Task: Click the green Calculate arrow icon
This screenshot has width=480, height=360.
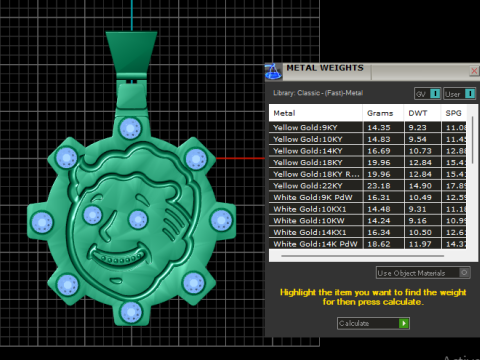Action: click(404, 323)
